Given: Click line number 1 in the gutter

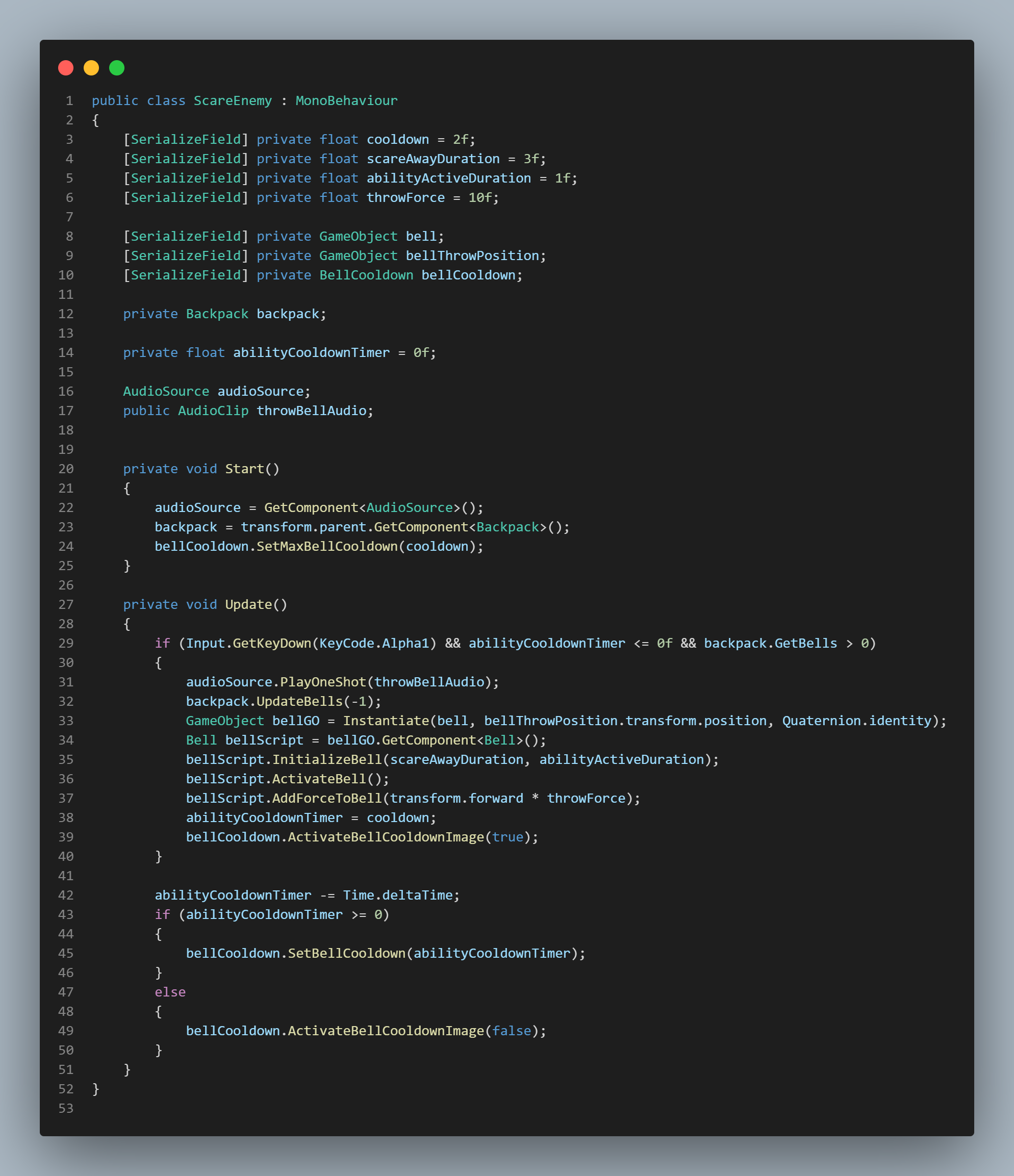Looking at the screenshot, I should point(69,100).
